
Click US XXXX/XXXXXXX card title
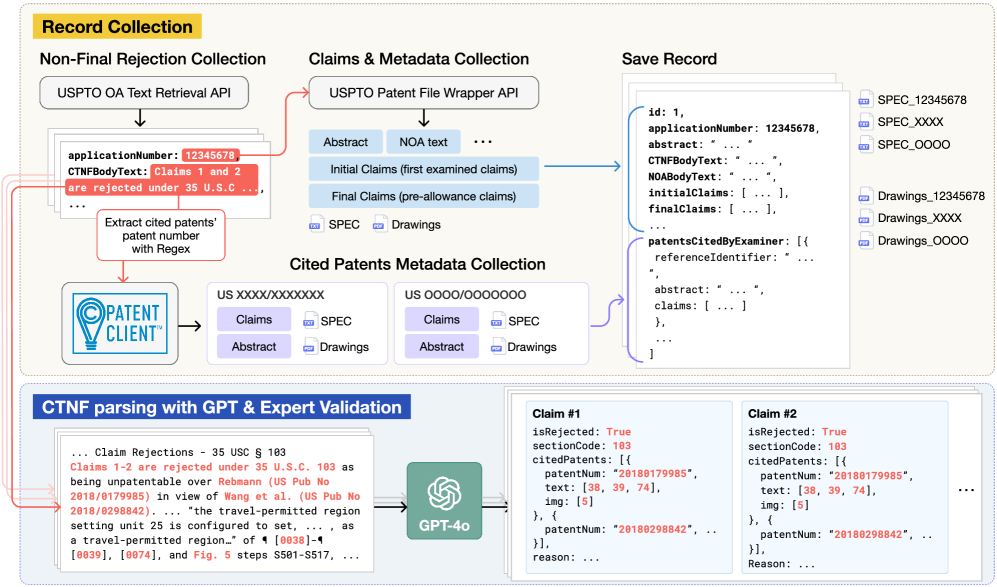tap(270, 294)
